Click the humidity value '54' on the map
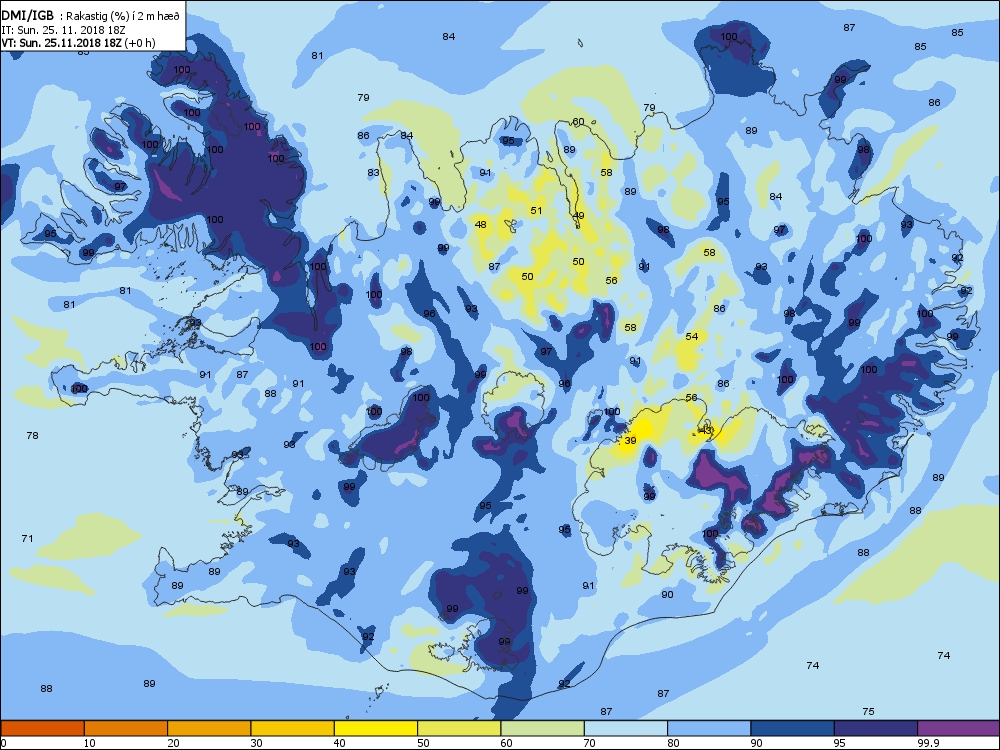This screenshot has width=1000, height=750. pos(692,337)
